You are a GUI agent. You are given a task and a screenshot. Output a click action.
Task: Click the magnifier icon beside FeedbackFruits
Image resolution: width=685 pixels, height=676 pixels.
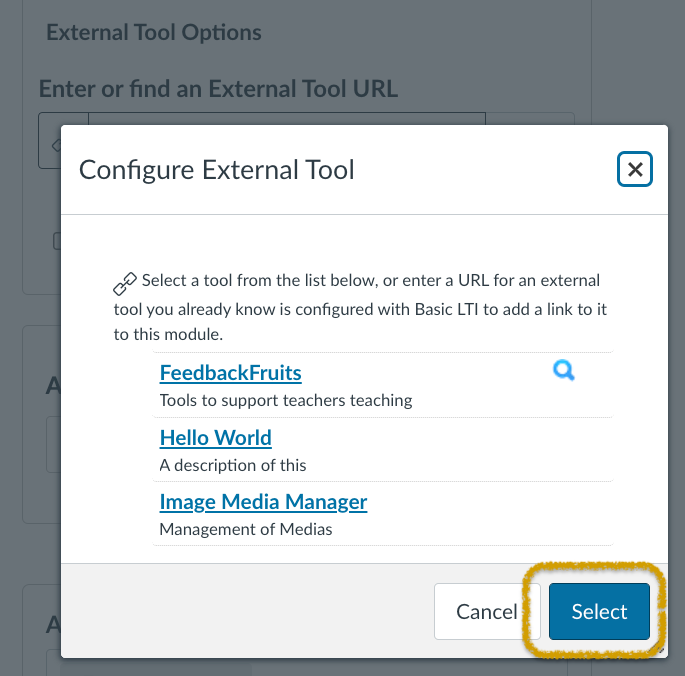click(564, 371)
